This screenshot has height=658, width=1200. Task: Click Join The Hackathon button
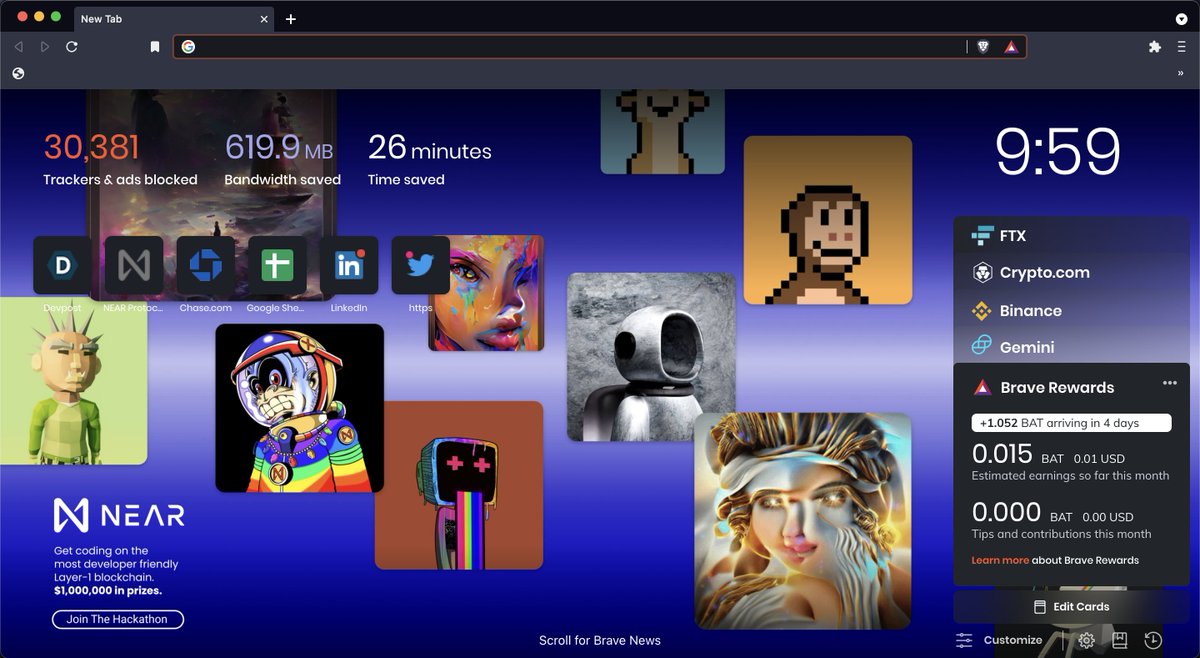[118, 619]
